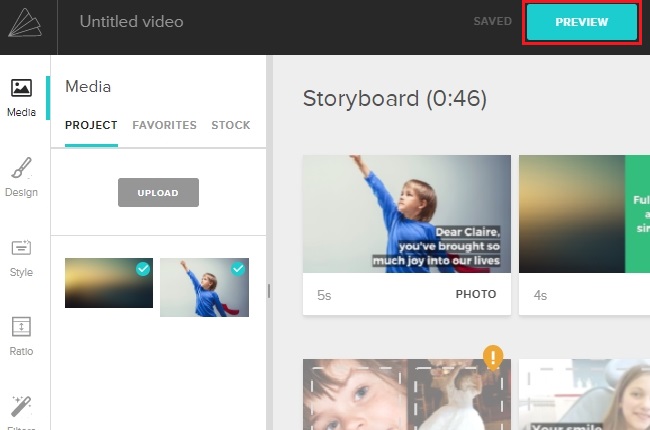
Task: Toggle checkmark on sunset gradient thumbnail
Action: click(143, 269)
